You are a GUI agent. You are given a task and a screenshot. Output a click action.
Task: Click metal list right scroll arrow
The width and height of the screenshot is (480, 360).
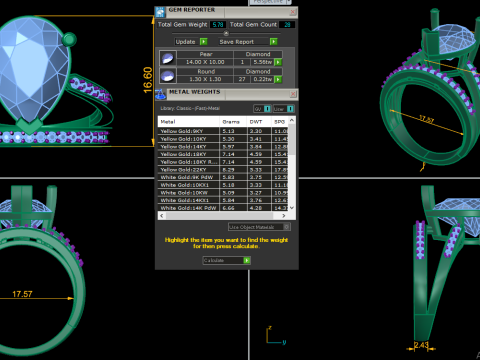tap(284, 216)
